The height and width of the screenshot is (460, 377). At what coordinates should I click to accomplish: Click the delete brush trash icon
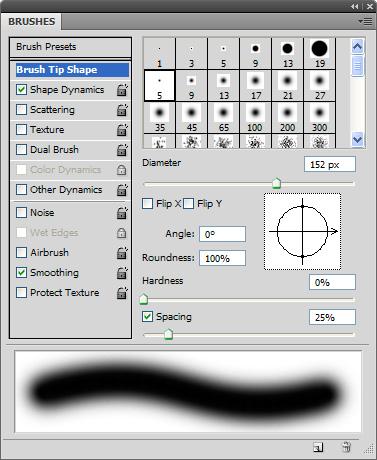pos(346,447)
